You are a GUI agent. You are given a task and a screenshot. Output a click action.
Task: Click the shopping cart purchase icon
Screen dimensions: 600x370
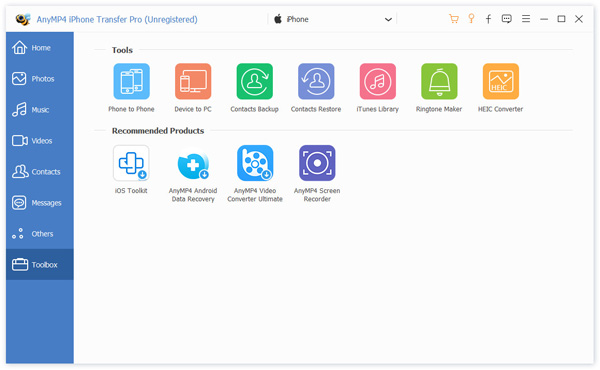(x=454, y=19)
